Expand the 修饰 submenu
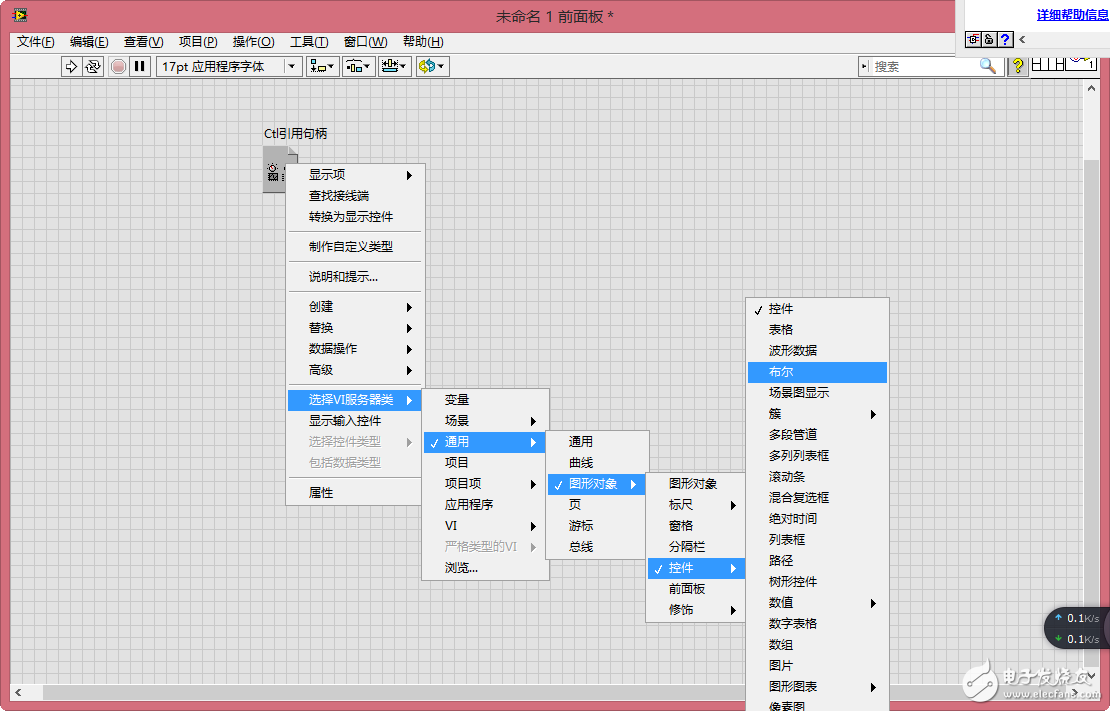 click(697, 610)
